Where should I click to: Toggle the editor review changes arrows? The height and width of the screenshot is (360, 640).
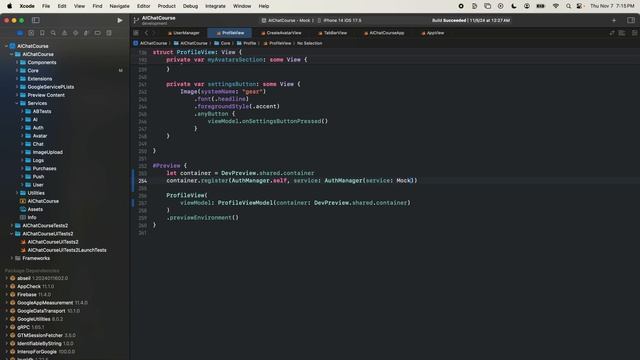(612, 33)
